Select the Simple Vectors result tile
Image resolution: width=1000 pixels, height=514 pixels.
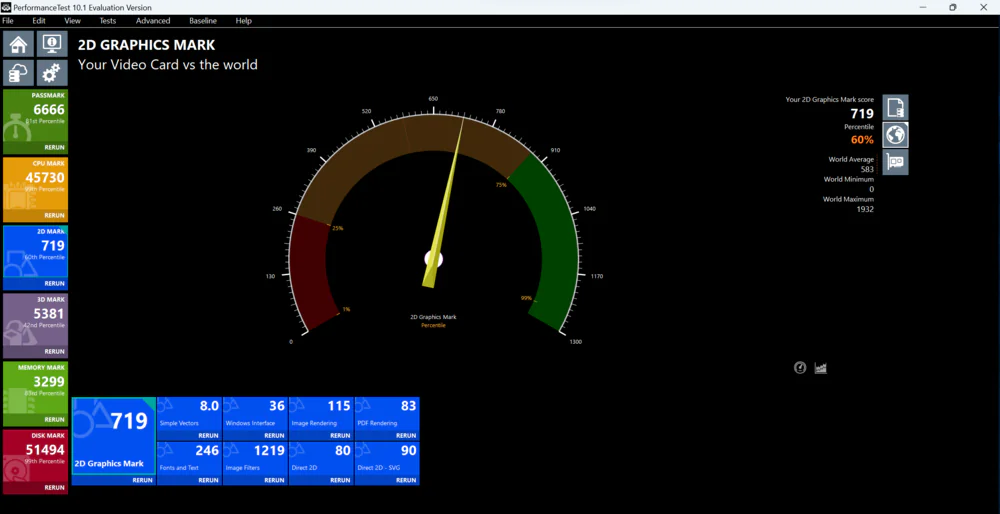(189, 414)
